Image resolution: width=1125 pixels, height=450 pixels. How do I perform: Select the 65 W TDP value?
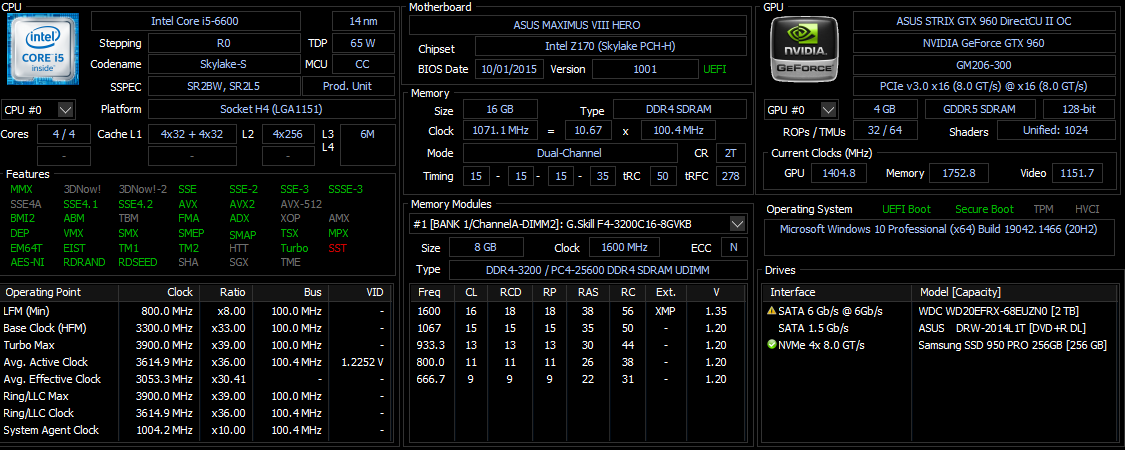[x=363, y=43]
